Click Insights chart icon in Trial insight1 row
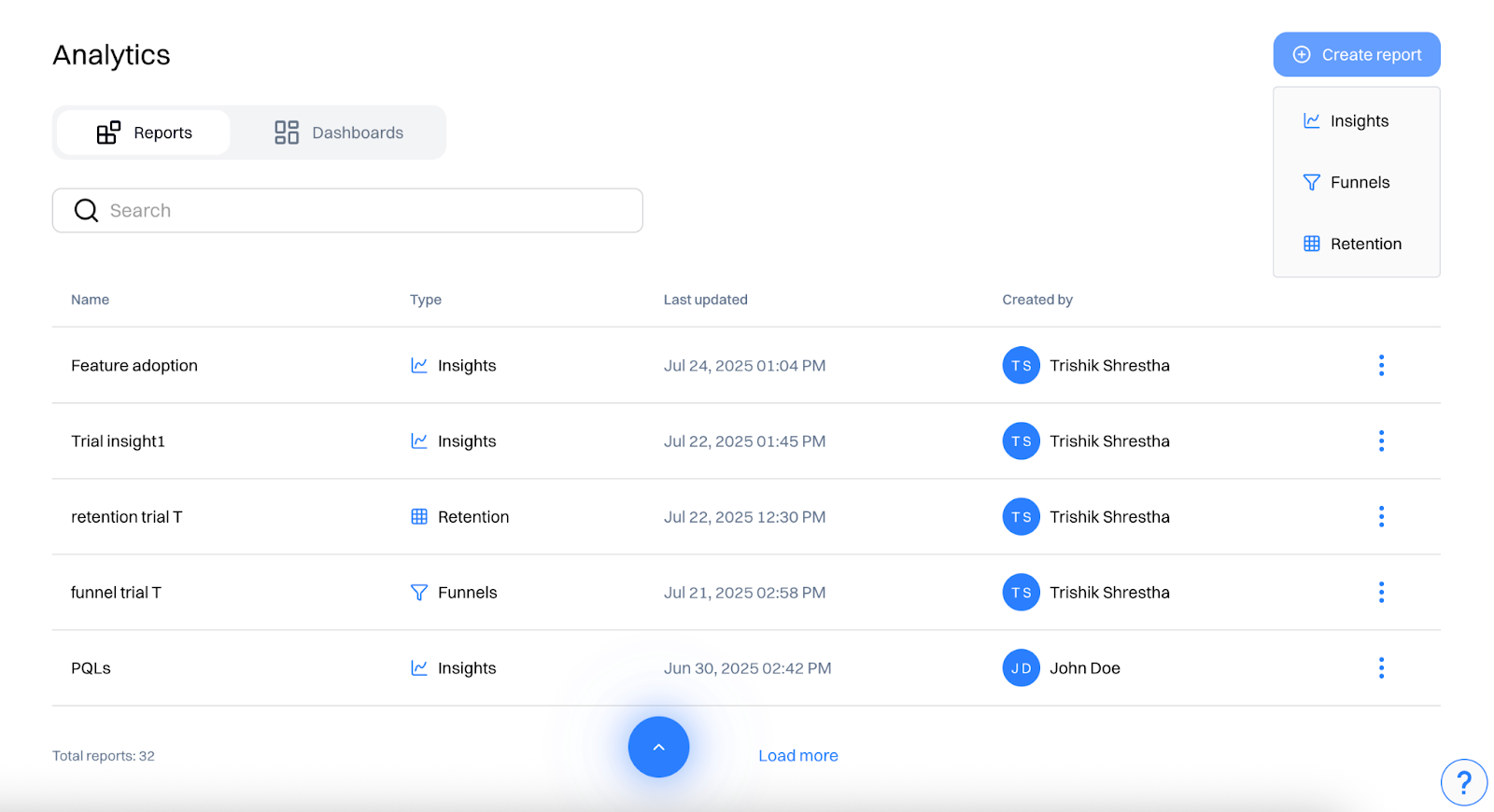This screenshot has width=1494, height=812. [419, 441]
